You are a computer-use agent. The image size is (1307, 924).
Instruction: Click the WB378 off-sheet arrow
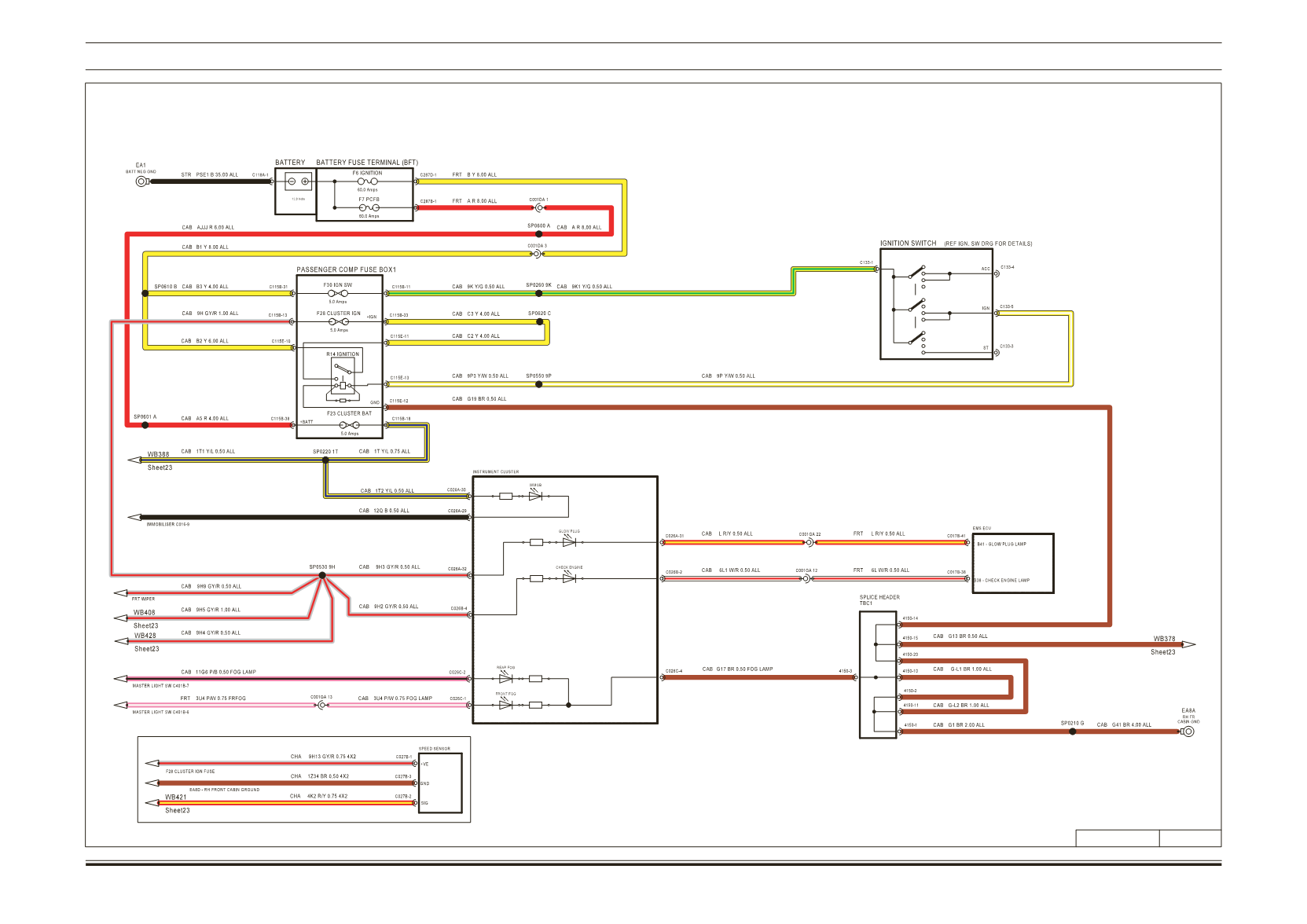pyautogui.click(x=1188, y=645)
